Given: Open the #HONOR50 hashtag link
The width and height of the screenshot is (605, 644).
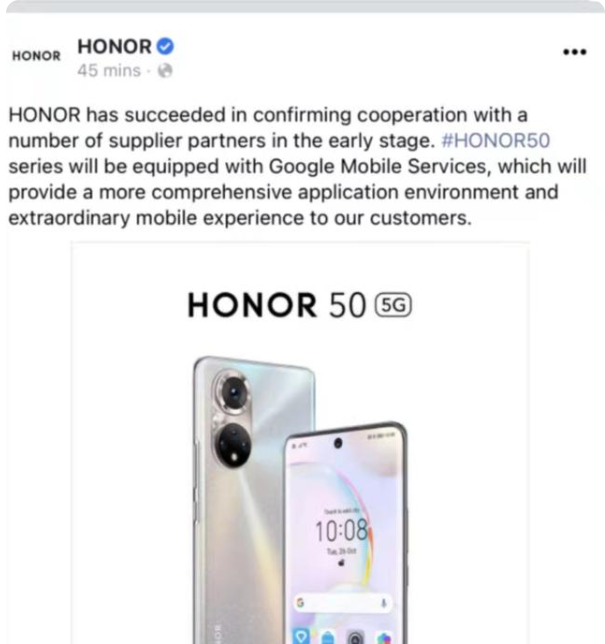Looking at the screenshot, I should tap(495, 140).
